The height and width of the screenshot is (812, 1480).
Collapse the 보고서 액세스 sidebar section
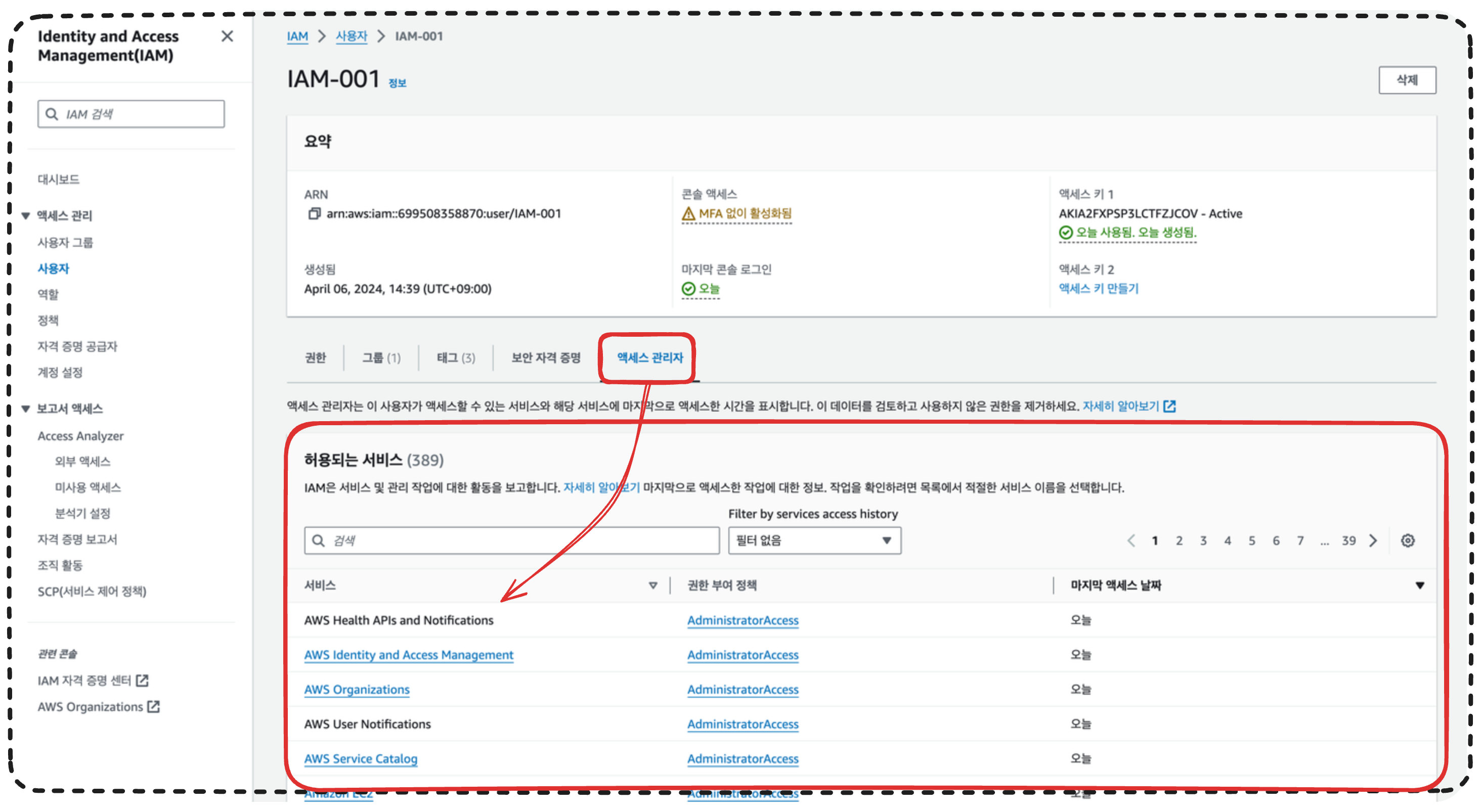click(x=26, y=409)
